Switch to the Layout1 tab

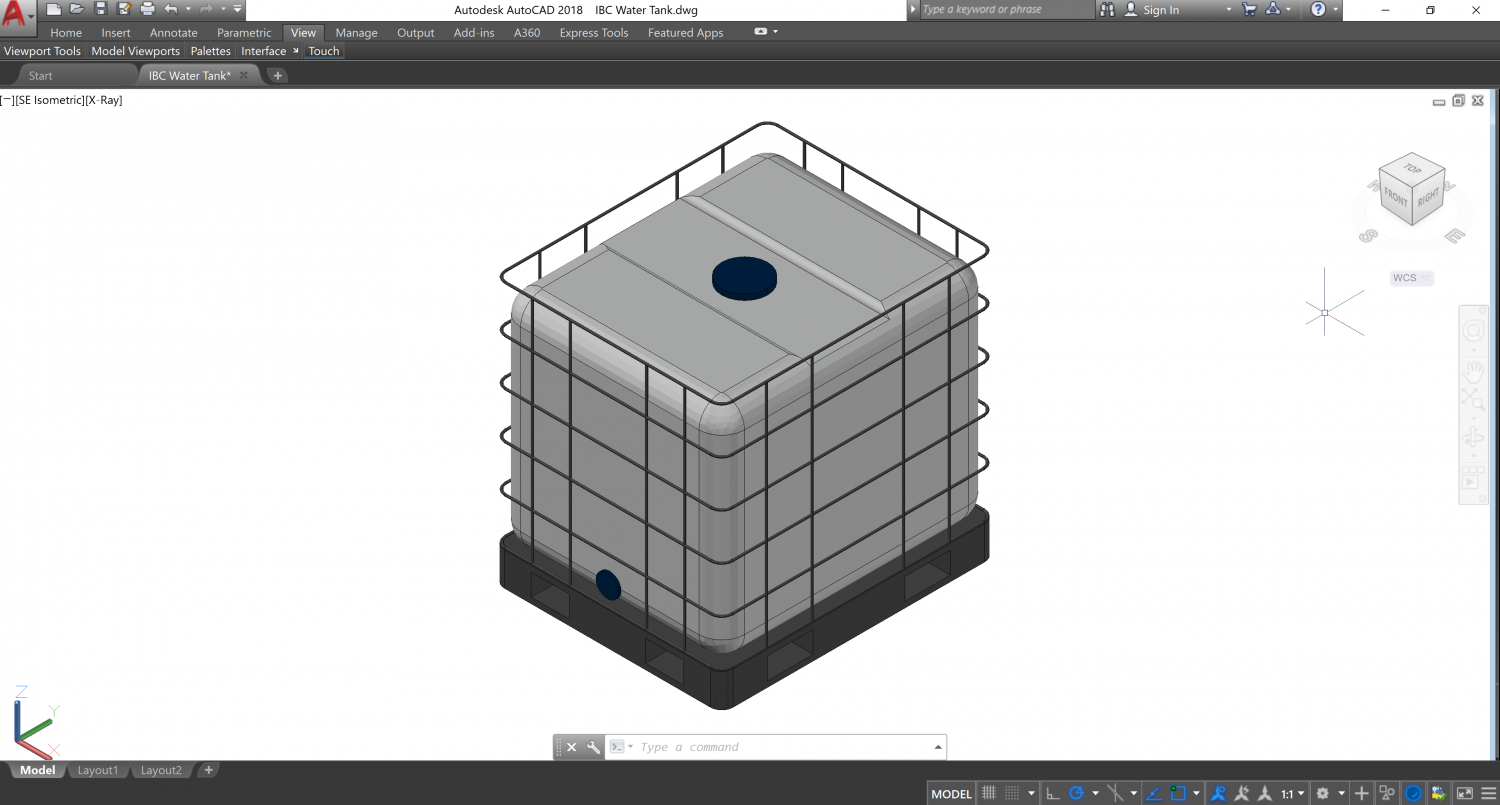[x=97, y=770]
